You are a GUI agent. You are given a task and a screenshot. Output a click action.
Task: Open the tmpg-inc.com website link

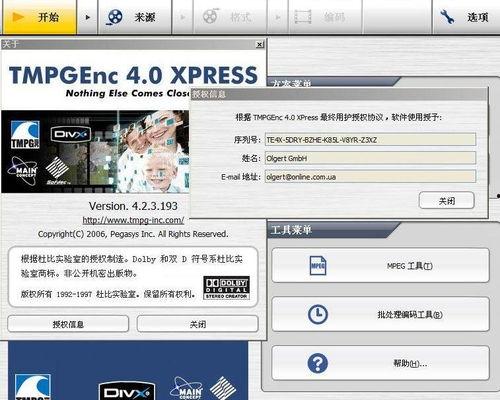(133, 220)
